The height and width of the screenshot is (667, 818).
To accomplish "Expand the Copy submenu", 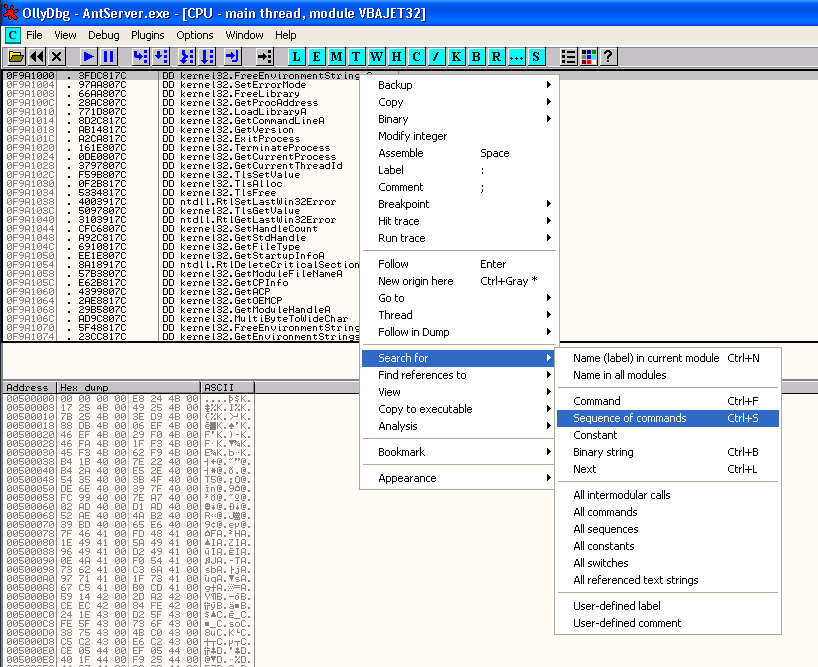I will (x=460, y=102).
